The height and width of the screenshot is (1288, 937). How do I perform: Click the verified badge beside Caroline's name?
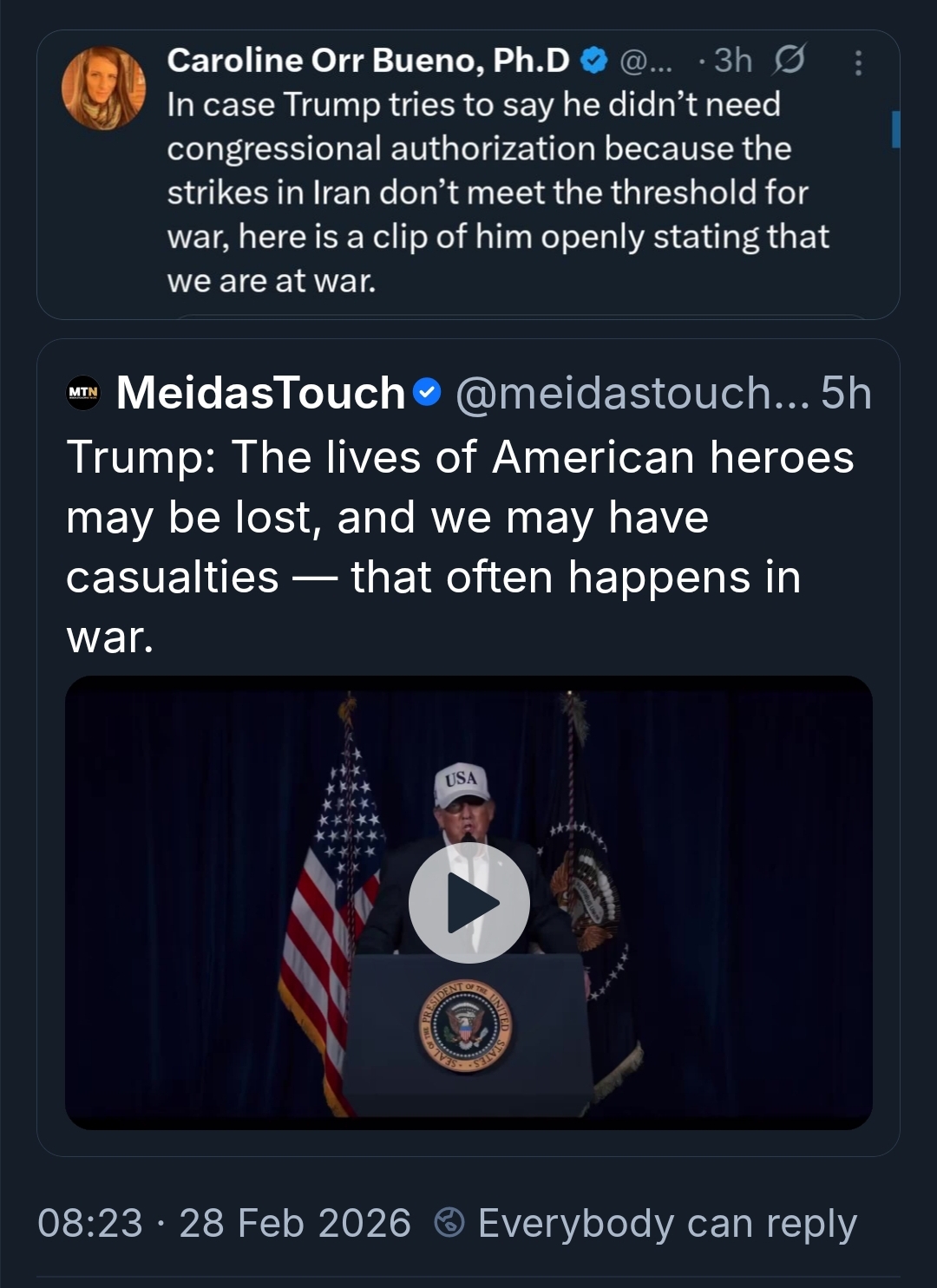[594, 61]
